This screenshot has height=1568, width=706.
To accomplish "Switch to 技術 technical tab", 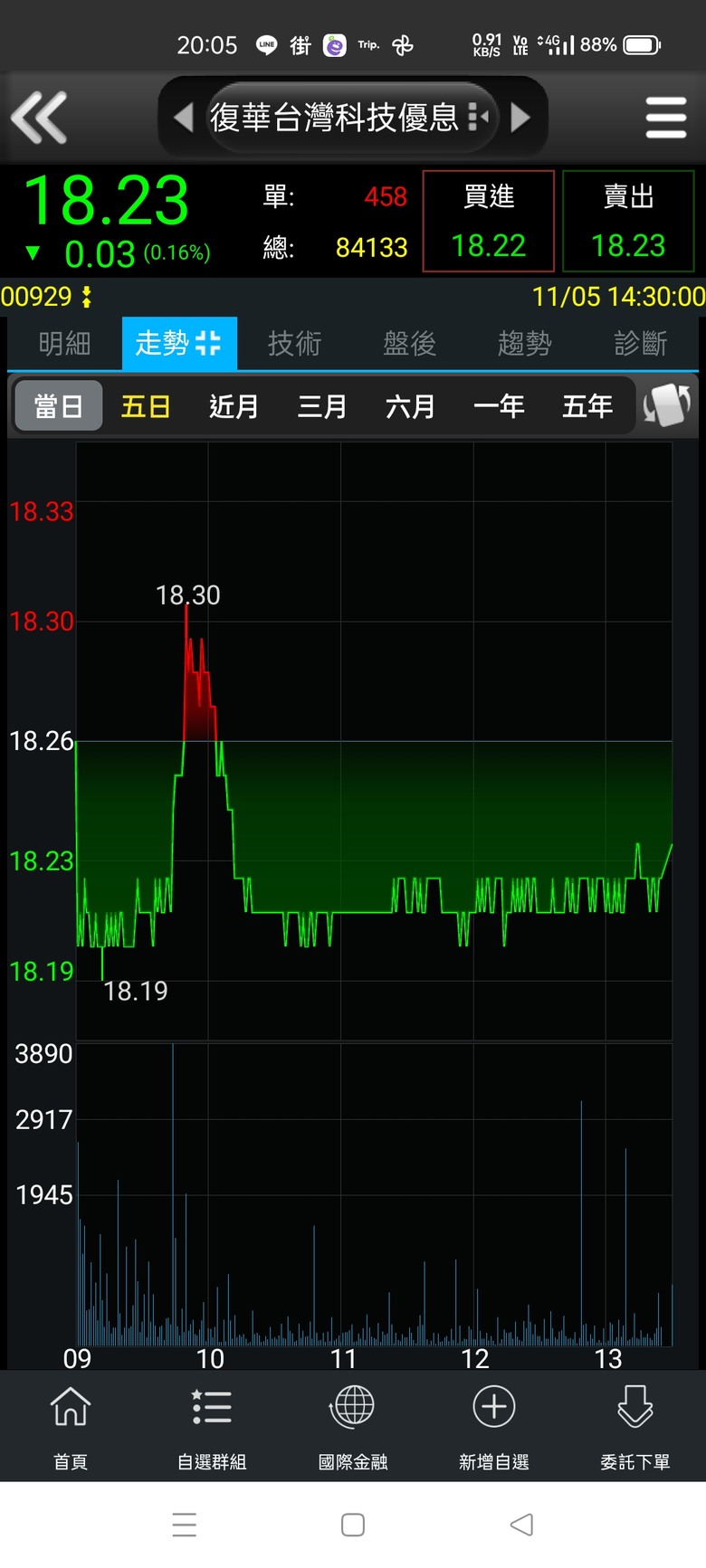I will click(x=294, y=344).
